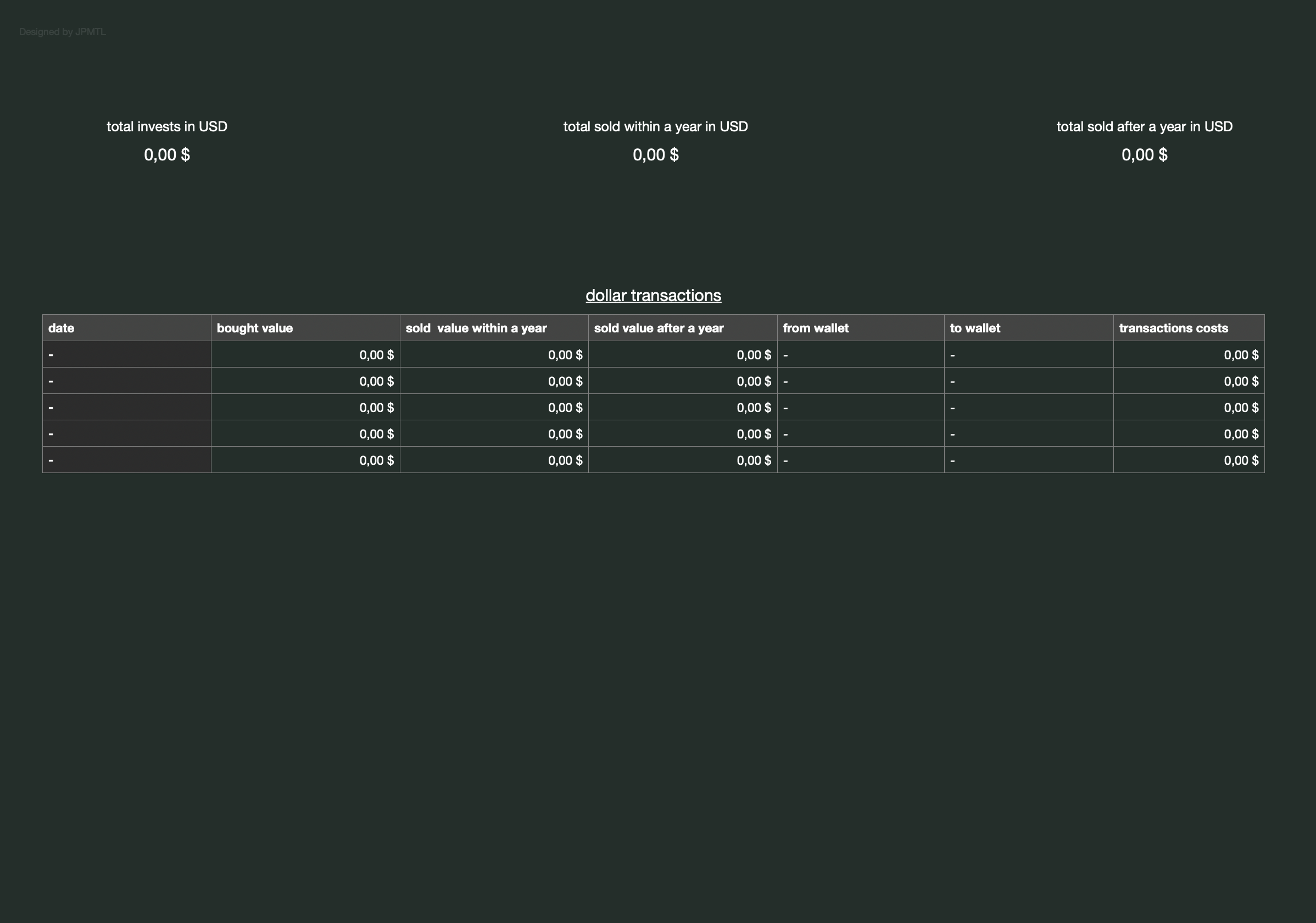Select the 'from wallet' column header
Viewport: 1316px width, 923px height.
861,328
